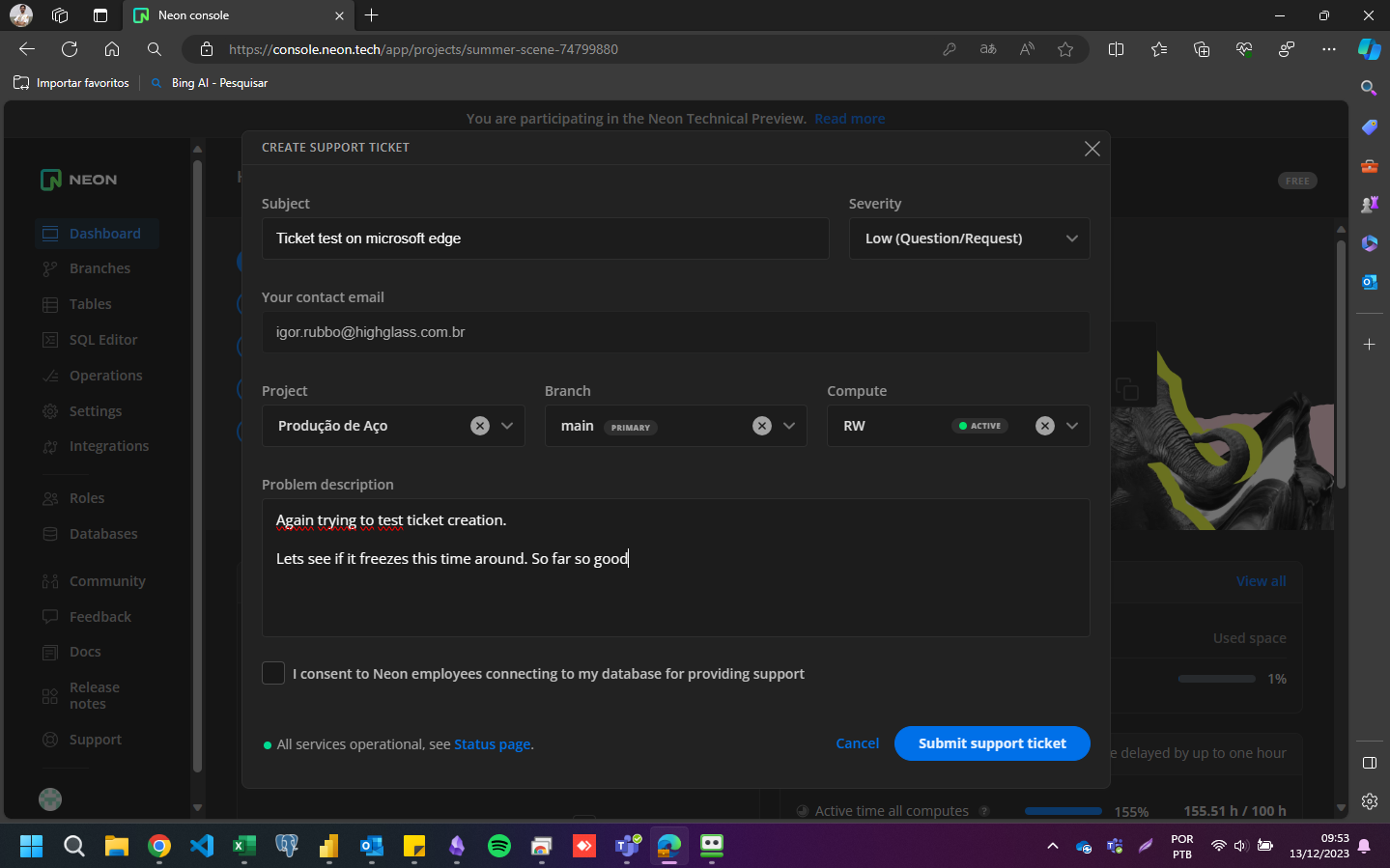The image size is (1390, 868).
Task: Open the Copilot sidebar button
Action: [x=1370, y=49]
